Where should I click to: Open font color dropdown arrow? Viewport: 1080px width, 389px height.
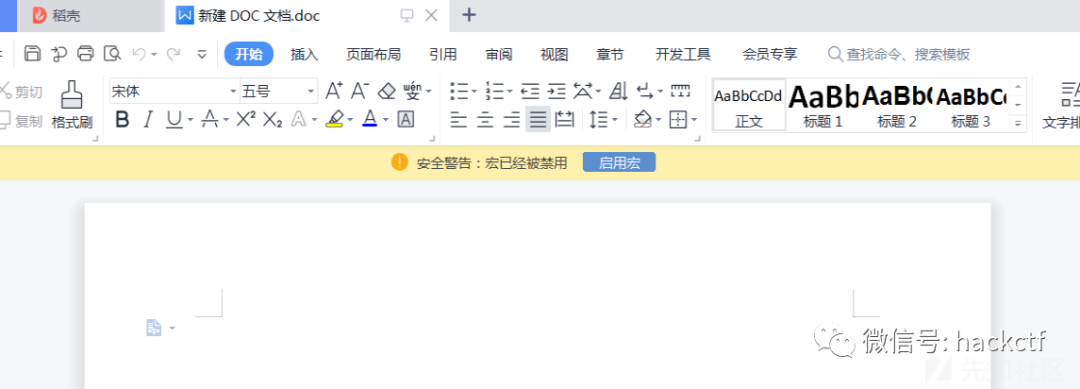pos(385,120)
